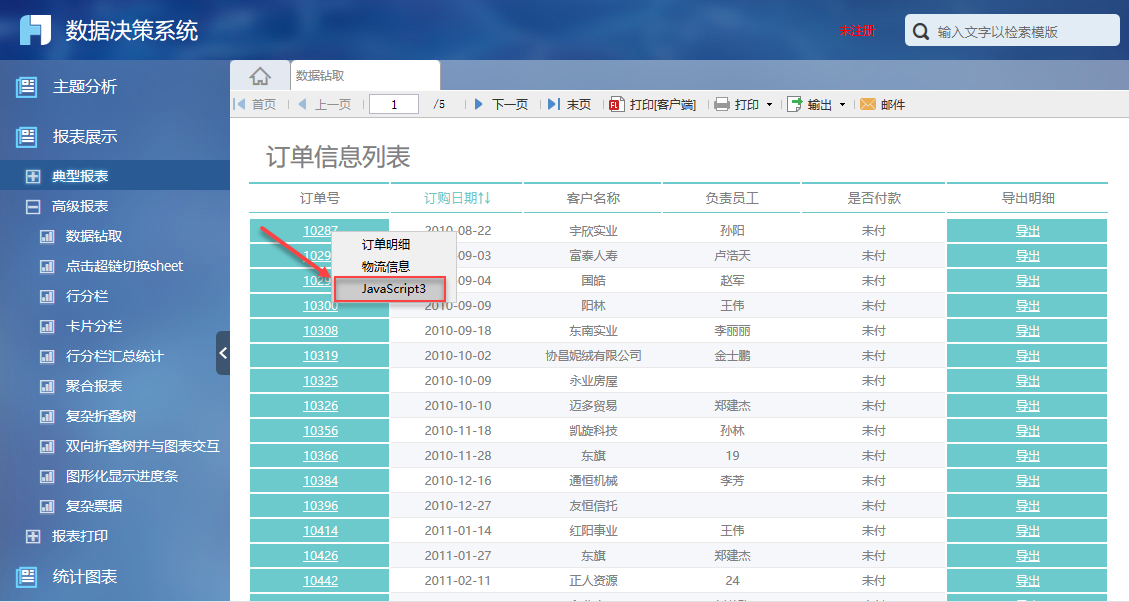This screenshot has height=602, width=1129.
Task: Click the 负责员工 column header
Action: pos(732,198)
